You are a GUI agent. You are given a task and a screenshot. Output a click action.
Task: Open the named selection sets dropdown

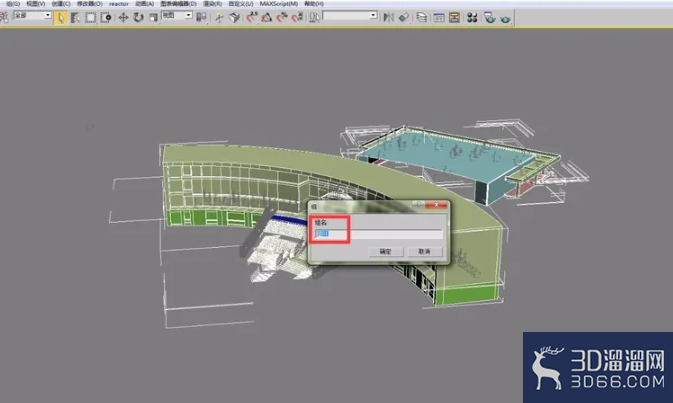pos(350,15)
